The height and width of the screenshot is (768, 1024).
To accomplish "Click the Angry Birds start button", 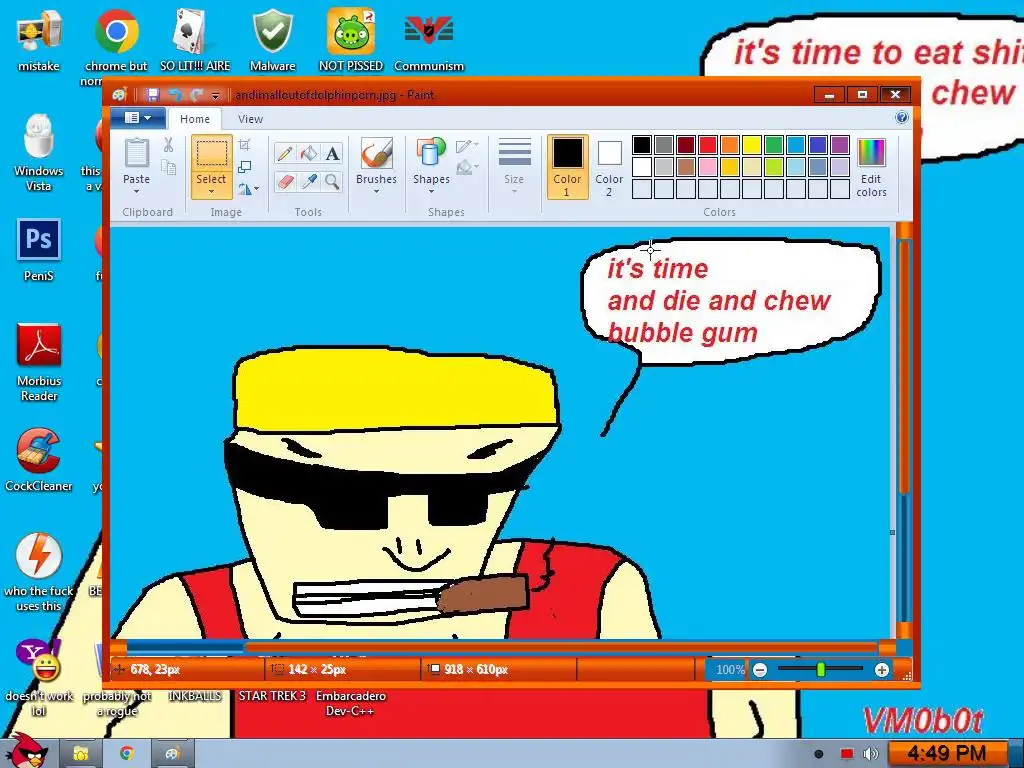I will (x=26, y=750).
